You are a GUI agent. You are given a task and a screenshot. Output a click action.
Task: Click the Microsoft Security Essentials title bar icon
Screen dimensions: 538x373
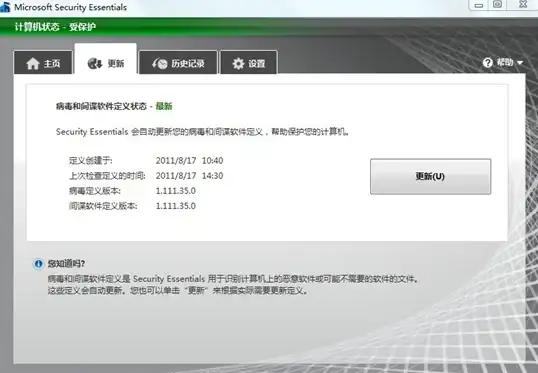(5, 7)
